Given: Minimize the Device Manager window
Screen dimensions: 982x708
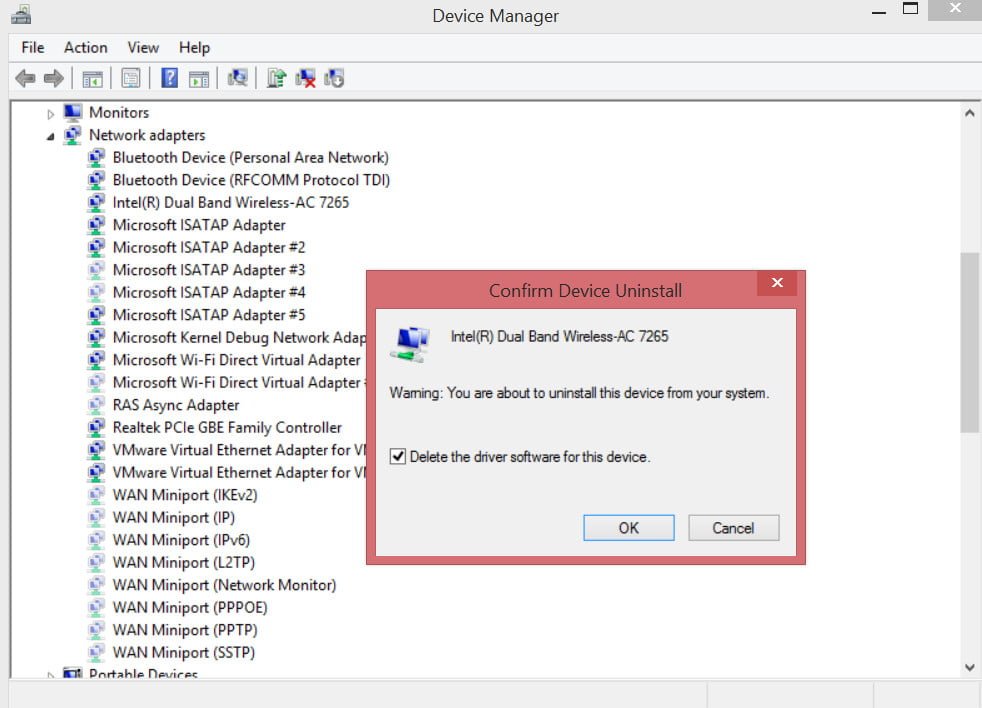Looking at the screenshot, I should (879, 11).
